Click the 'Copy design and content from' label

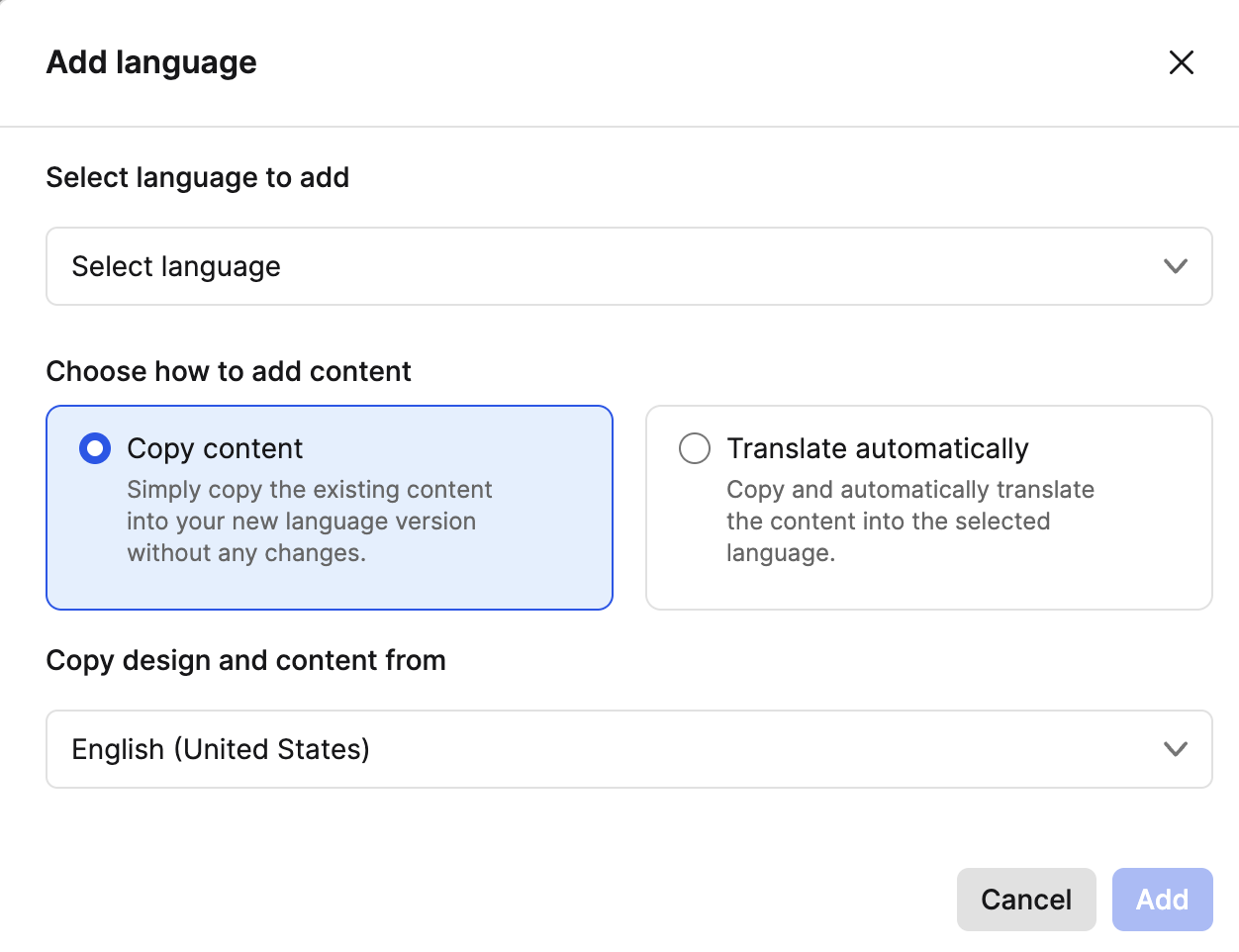246,660
